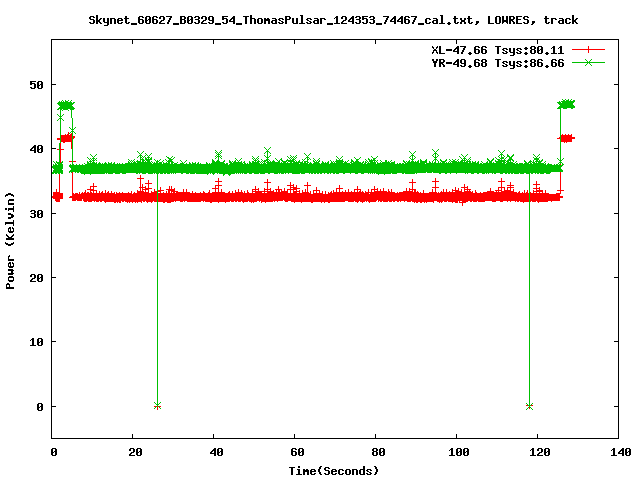The width and height of the screenshot is (640, 480).
Task: Click the x-axis tick label 140
Action: tap(620, 452)
